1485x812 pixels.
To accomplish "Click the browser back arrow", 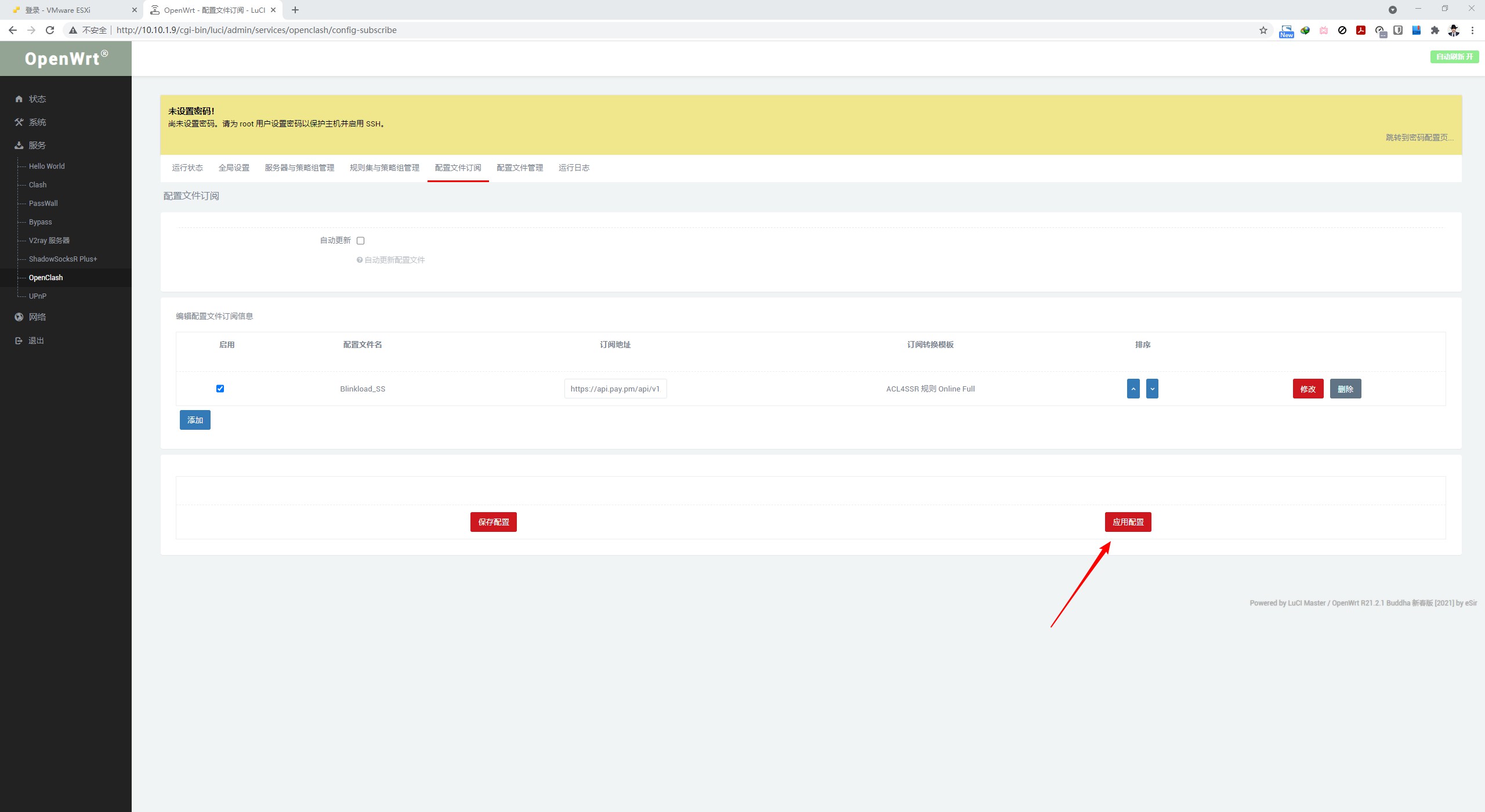I will point(13,30).
